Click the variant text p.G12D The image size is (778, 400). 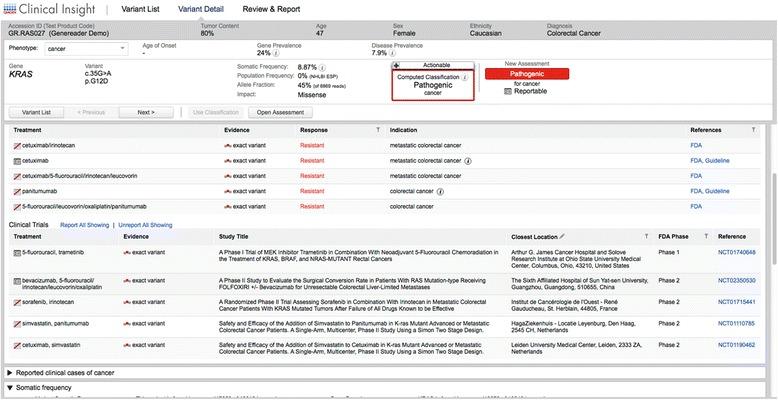tap(97, 80)
